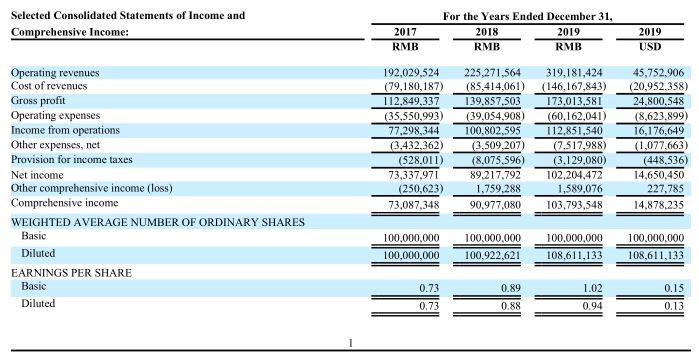Select the 2018 diluted shares value 100,922,621
Screen dimensions: 699x364
coord(493,255)
